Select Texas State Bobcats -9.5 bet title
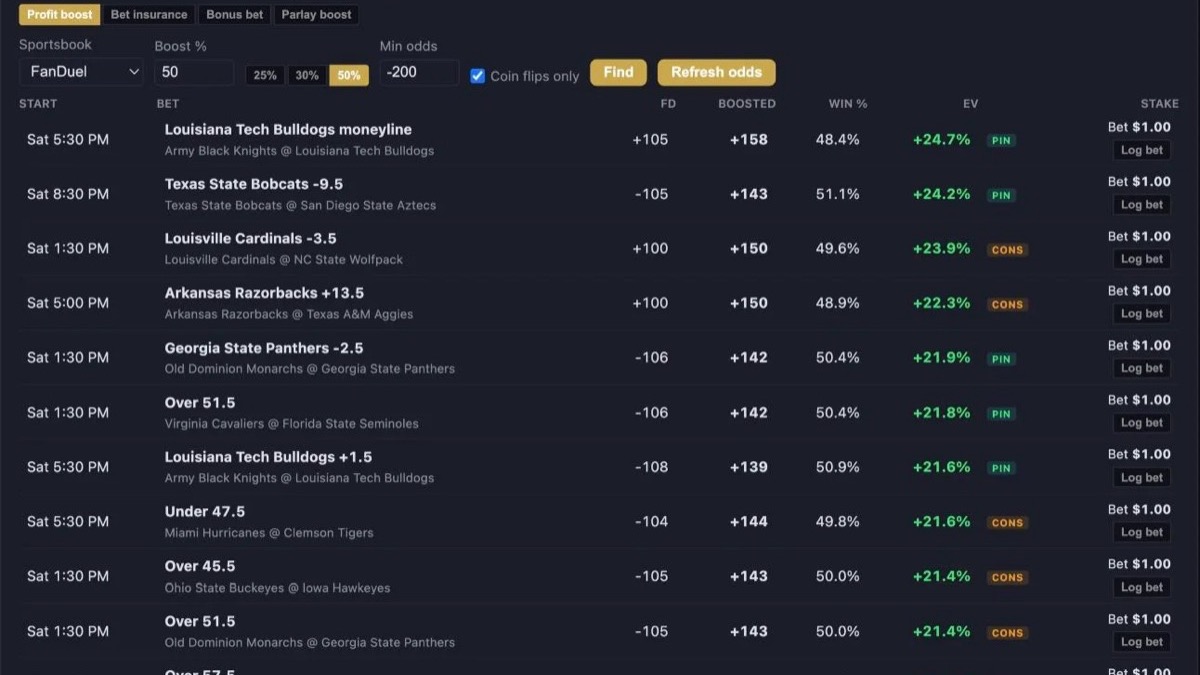 (254, 184)
